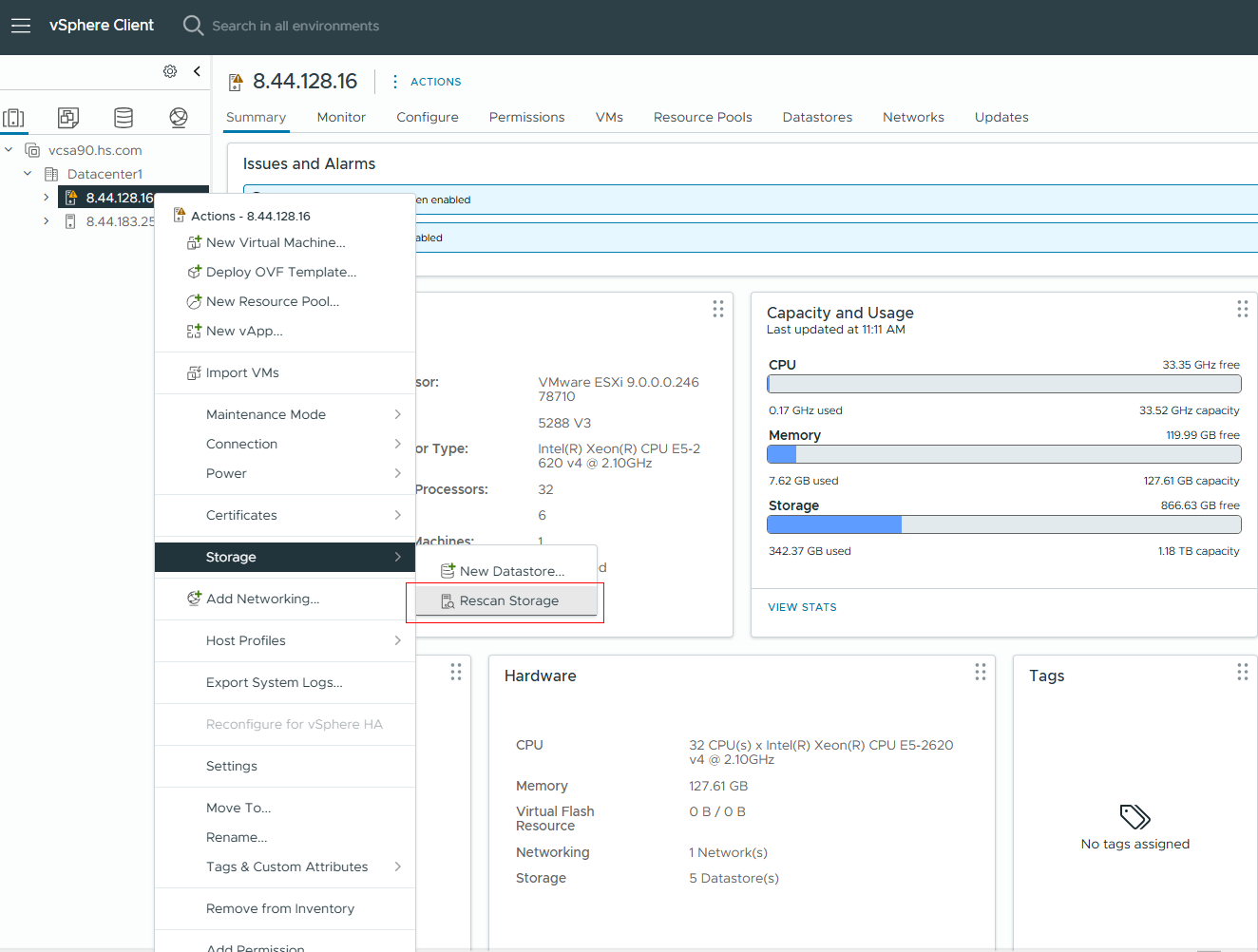Image resolution: width=1258 pixels, height=952 pixels.
Task: Open the Tags & Custom Attributes submenu
Action: 285,866
